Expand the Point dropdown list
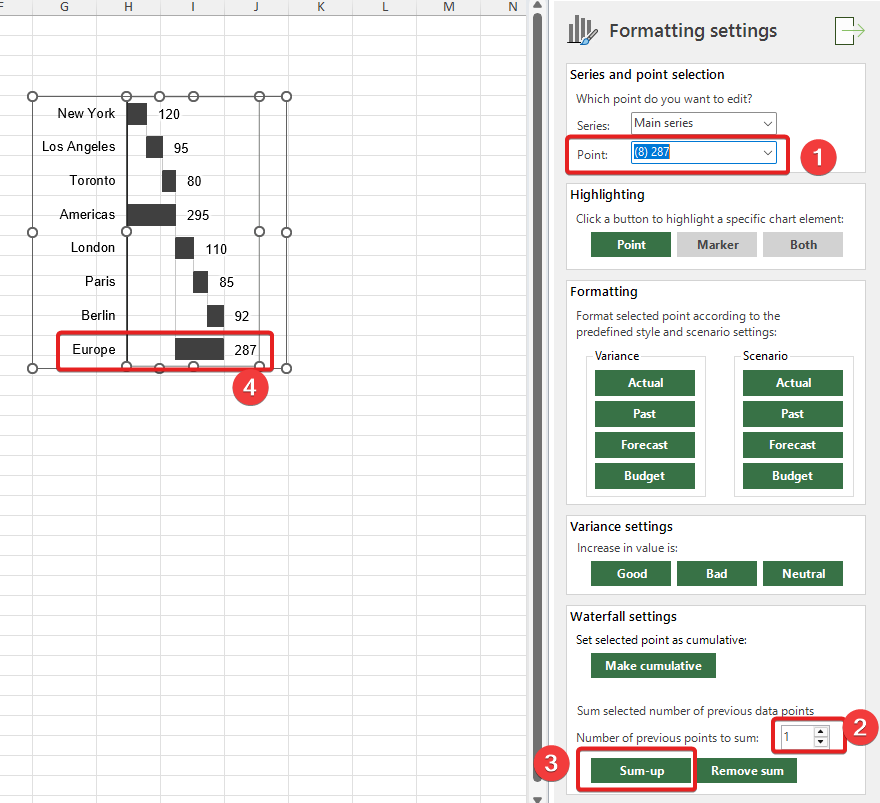This screenshot has width=880, height=803. point(767,153)
